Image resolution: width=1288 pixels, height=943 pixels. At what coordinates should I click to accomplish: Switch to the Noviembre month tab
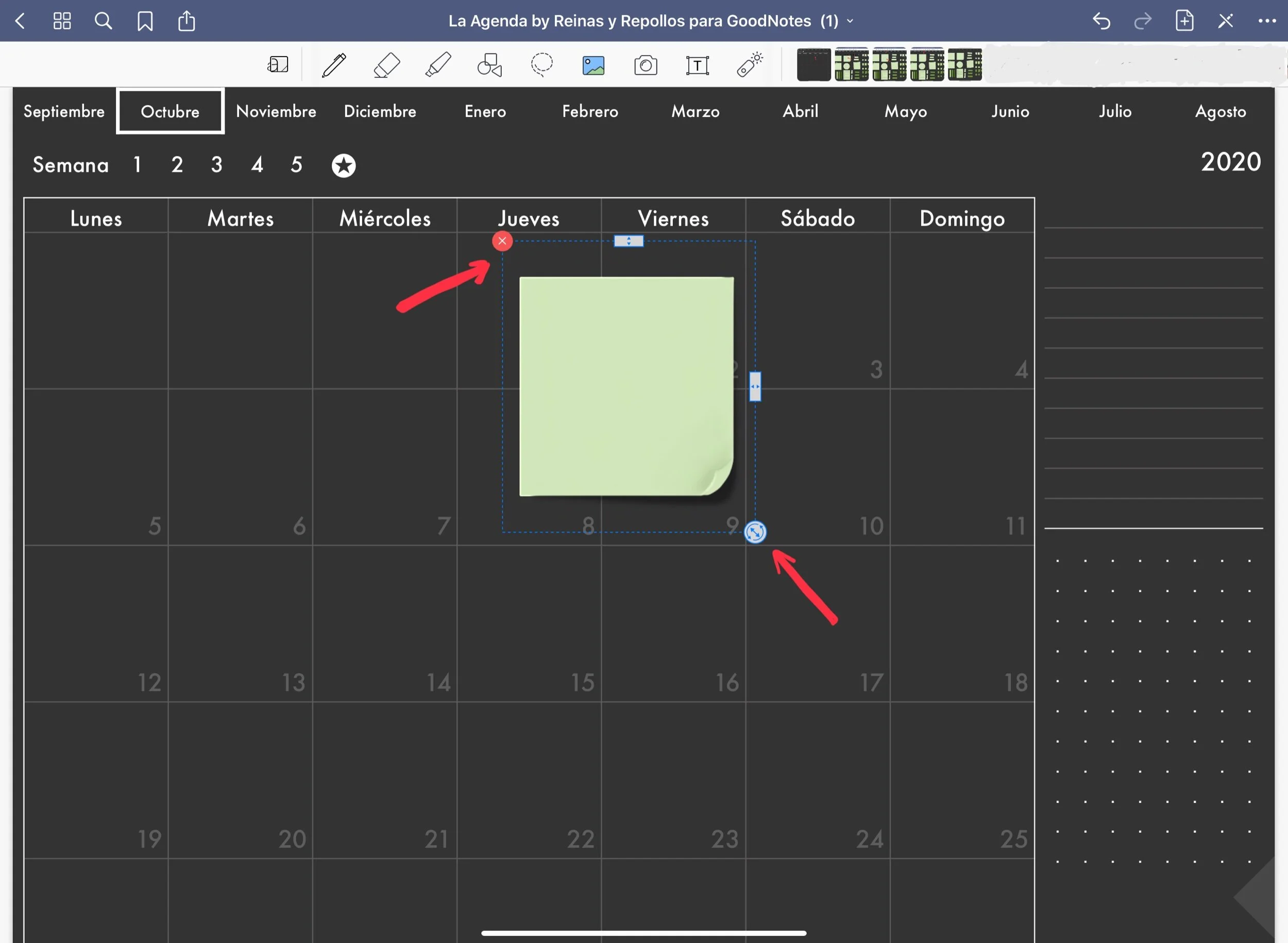[x=276, y=111]
